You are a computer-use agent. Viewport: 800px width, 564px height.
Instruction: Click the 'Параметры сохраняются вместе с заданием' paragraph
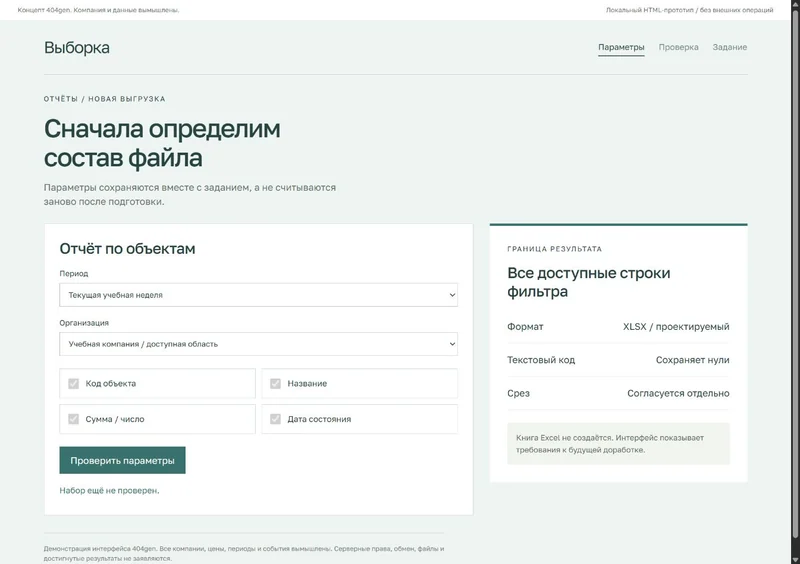190,194
